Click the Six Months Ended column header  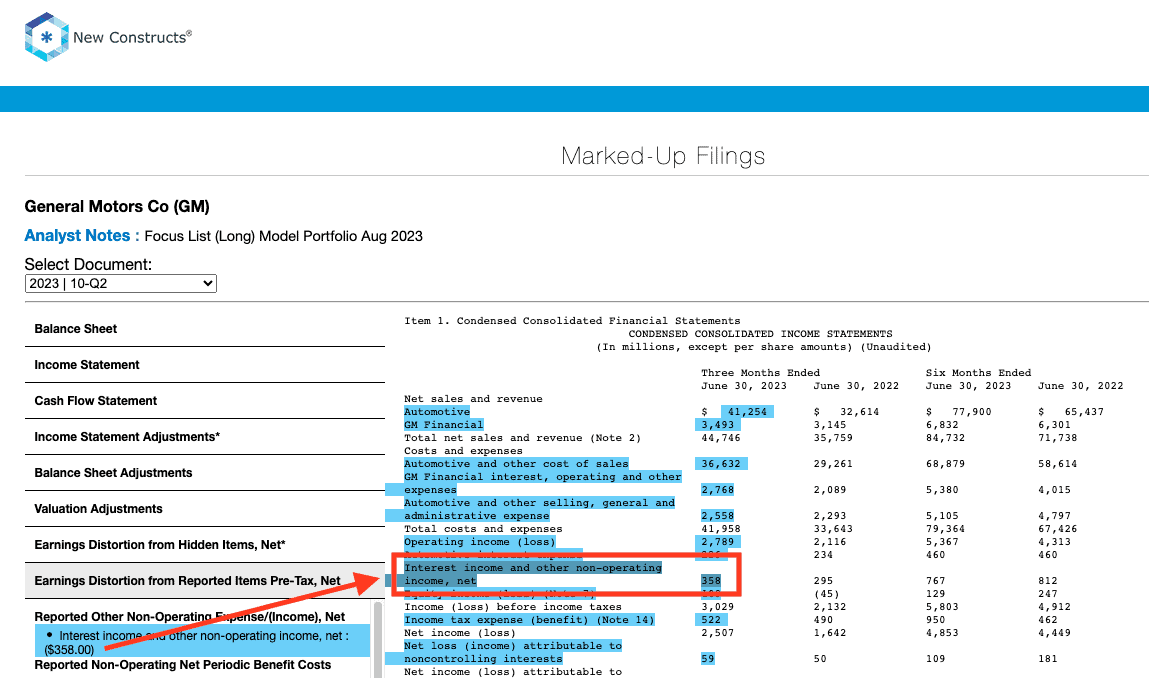pyautogui.click(x=978, y=373)
